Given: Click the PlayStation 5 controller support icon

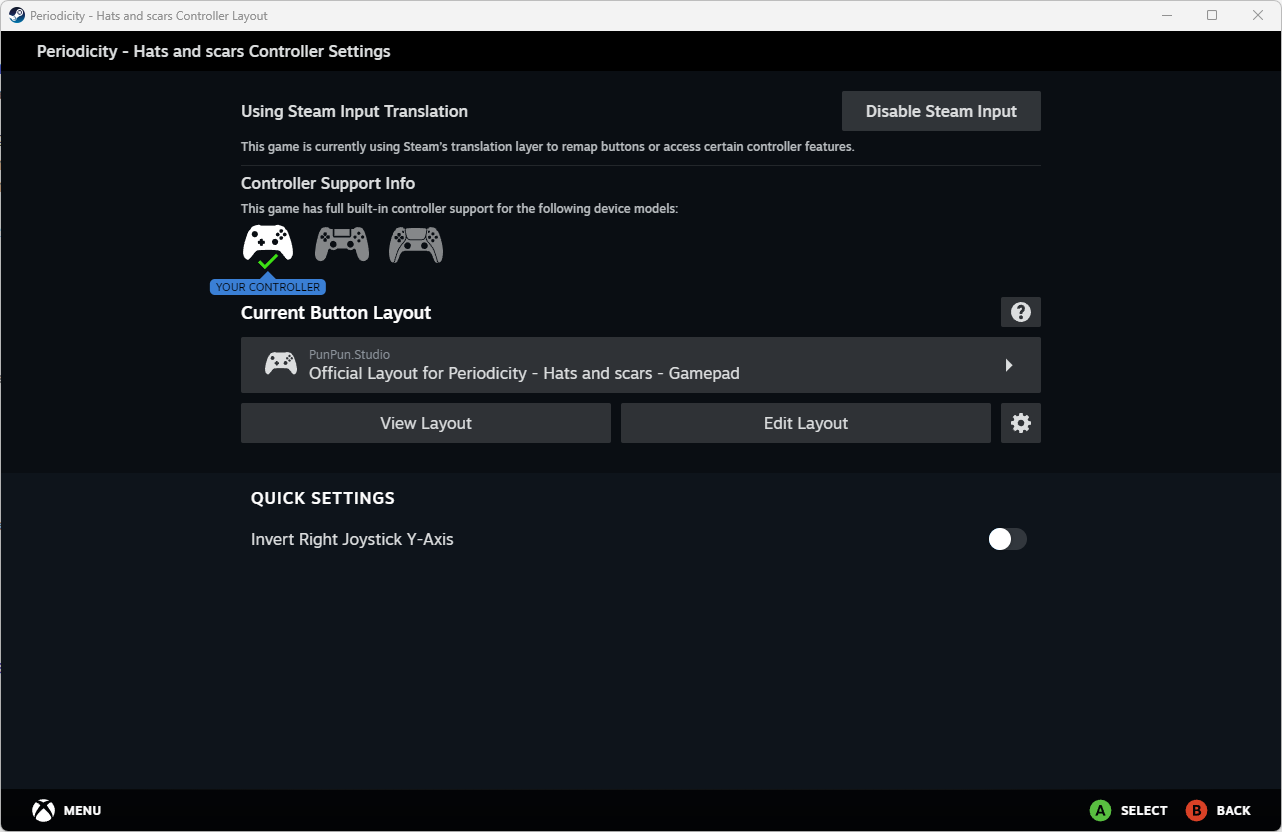Looking at the screenshot, I should pyautogui.click(x=416, y=244).
